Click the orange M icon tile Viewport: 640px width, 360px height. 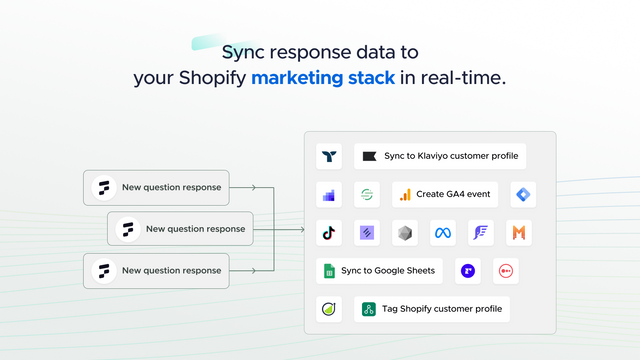[519, 233]
